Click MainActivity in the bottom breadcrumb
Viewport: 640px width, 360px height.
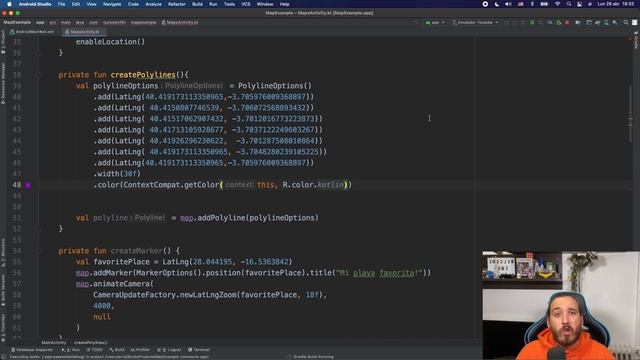pyautogui.click(x=53, y=342)
